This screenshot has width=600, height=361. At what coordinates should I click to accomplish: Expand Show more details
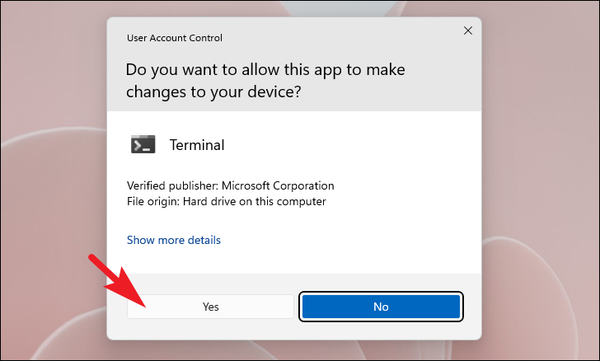pos(174,240)
